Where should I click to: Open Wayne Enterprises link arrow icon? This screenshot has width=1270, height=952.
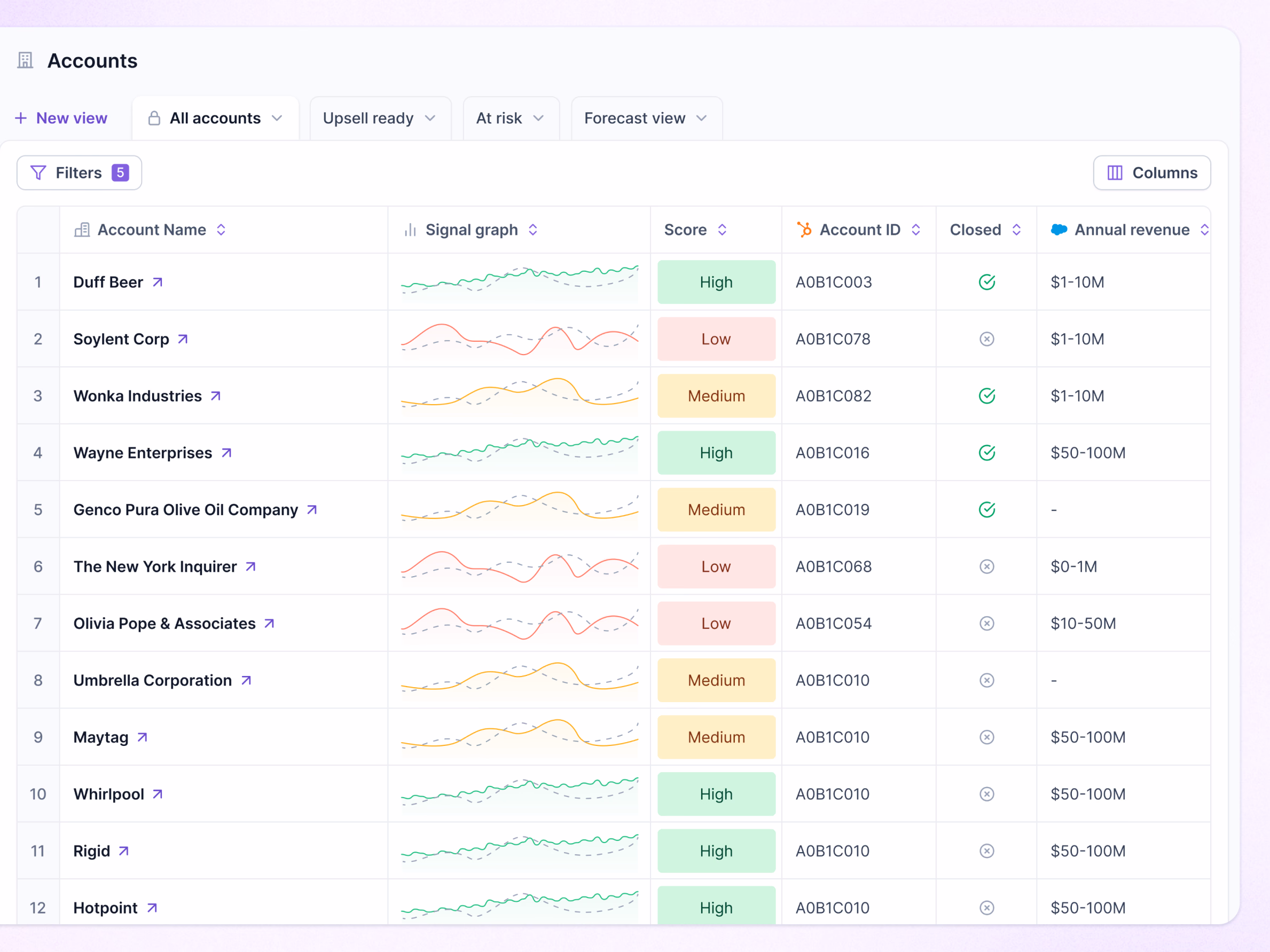226,453
